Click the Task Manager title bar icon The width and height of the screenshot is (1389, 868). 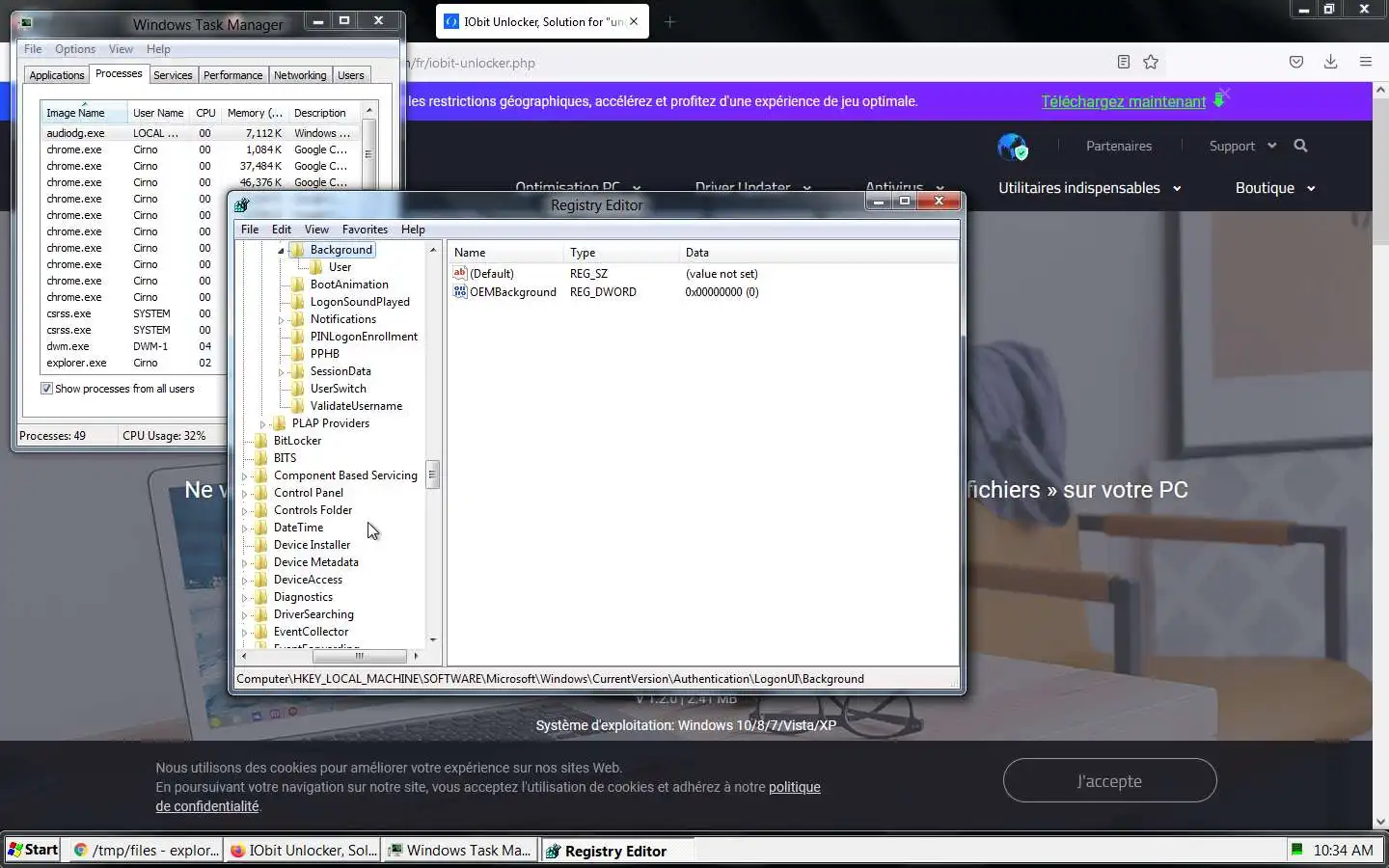point(26,23)
